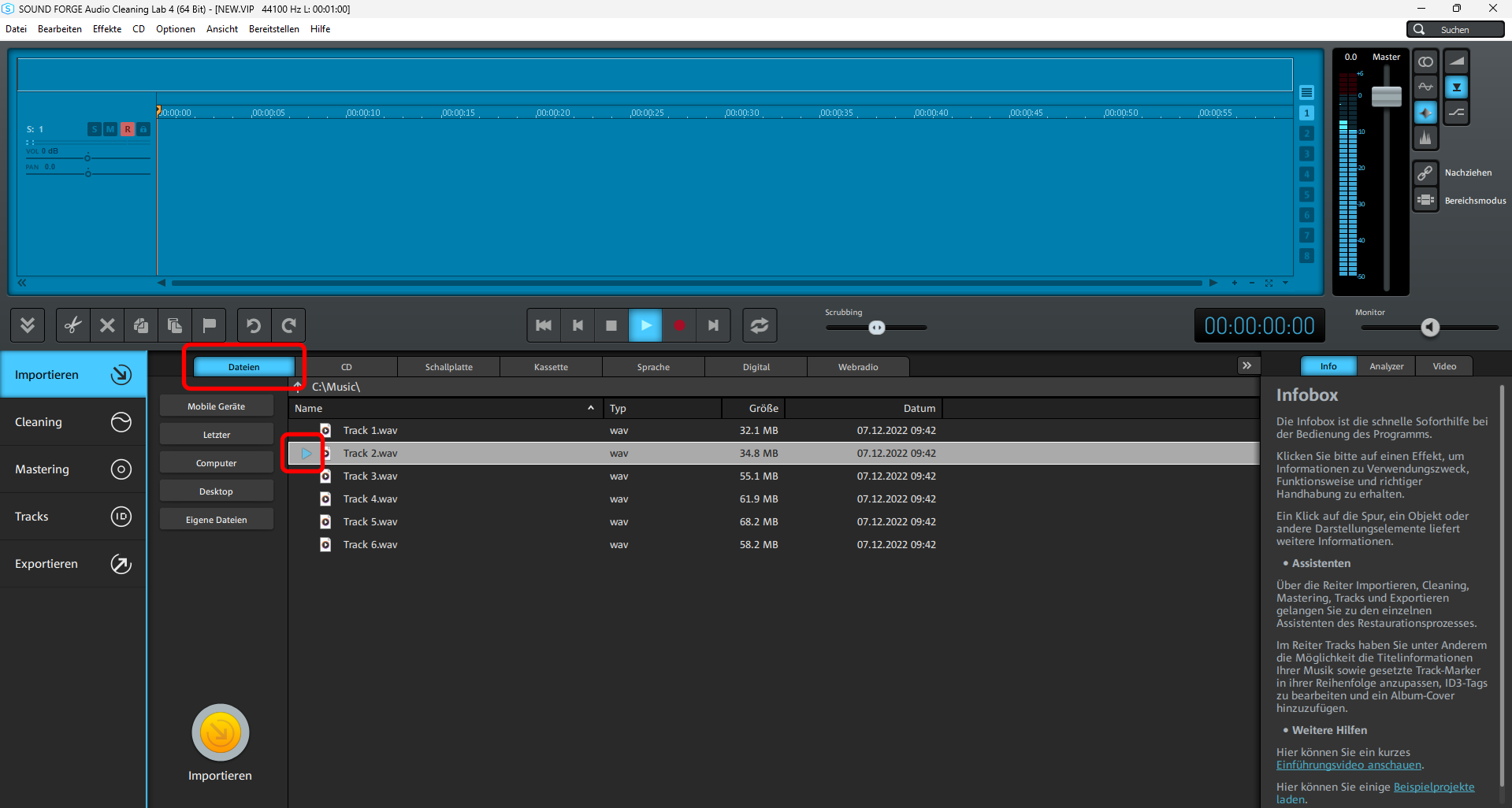Solo track 1 with S button
This screenshot has height=808, width=1512.
point(95,129)
